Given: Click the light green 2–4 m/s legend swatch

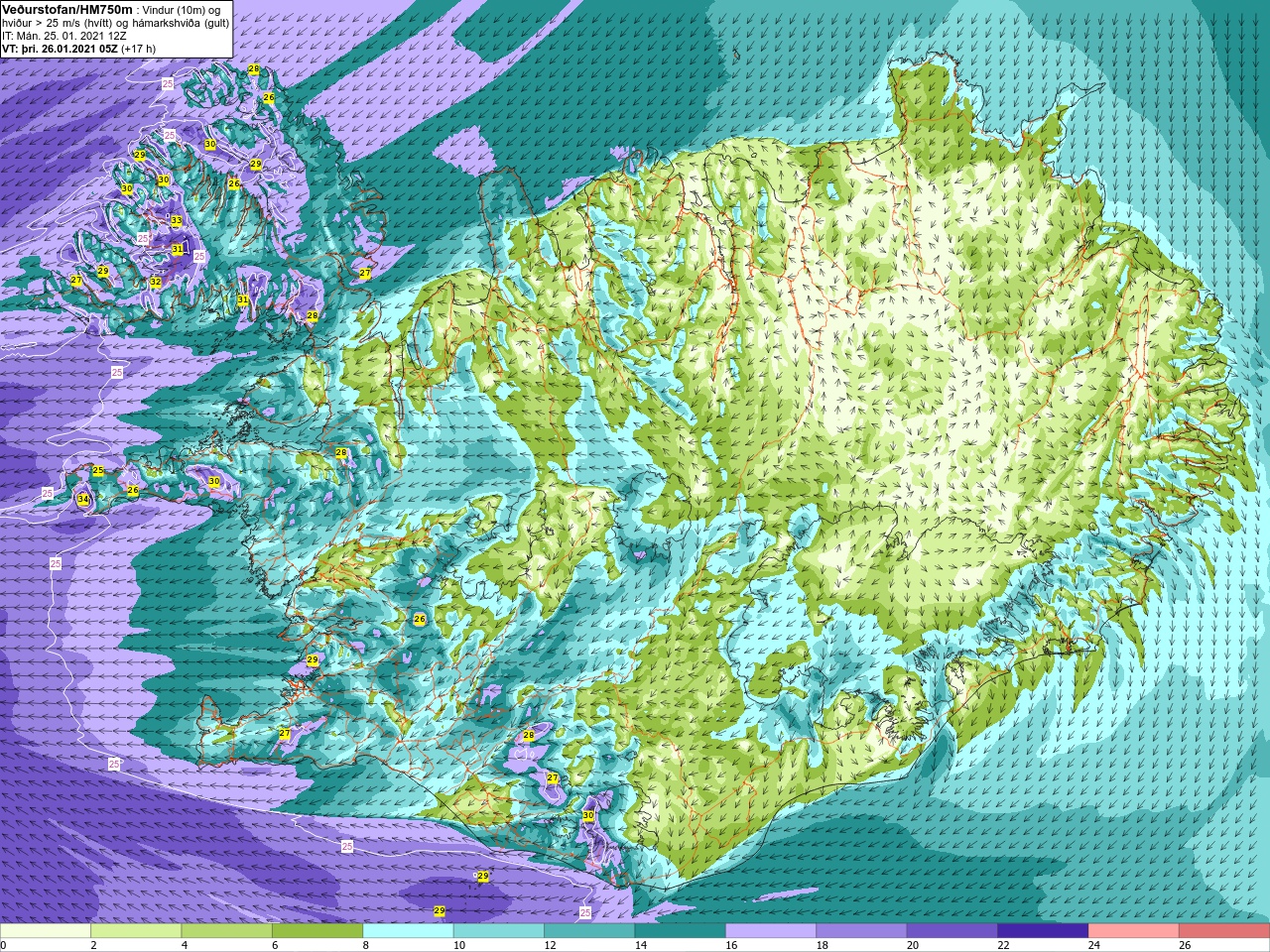Looking at the screenshot, I should point(136,931).
